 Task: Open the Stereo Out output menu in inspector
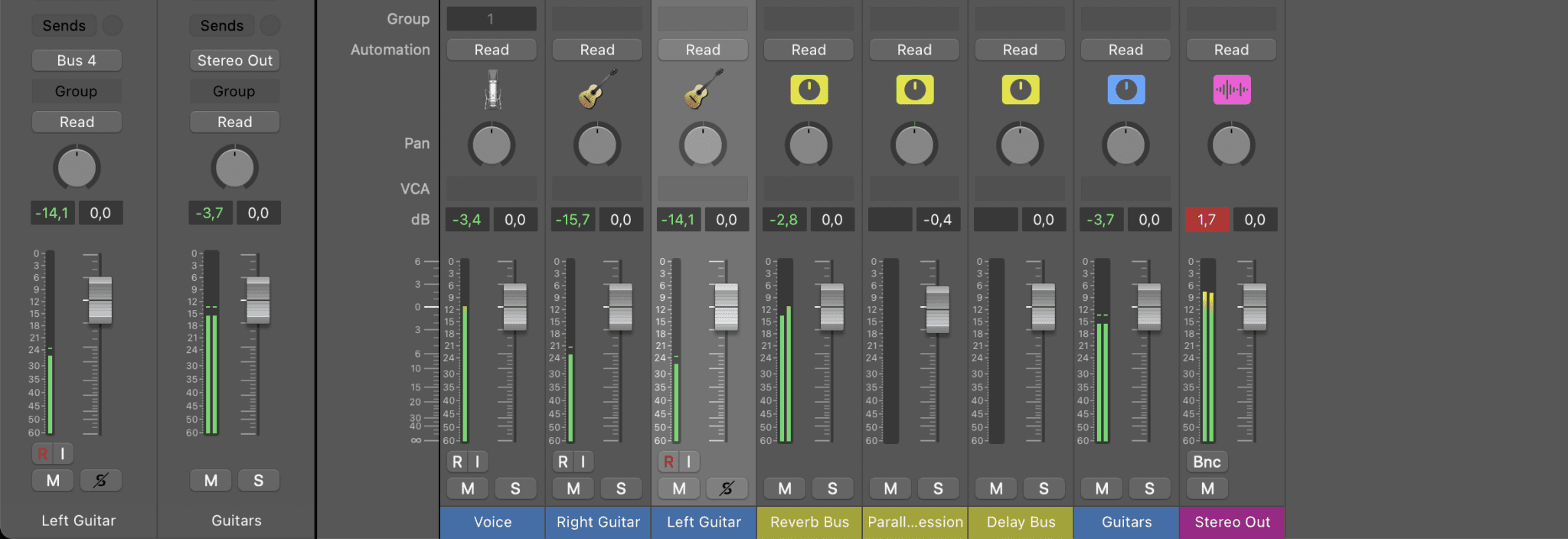234,60
